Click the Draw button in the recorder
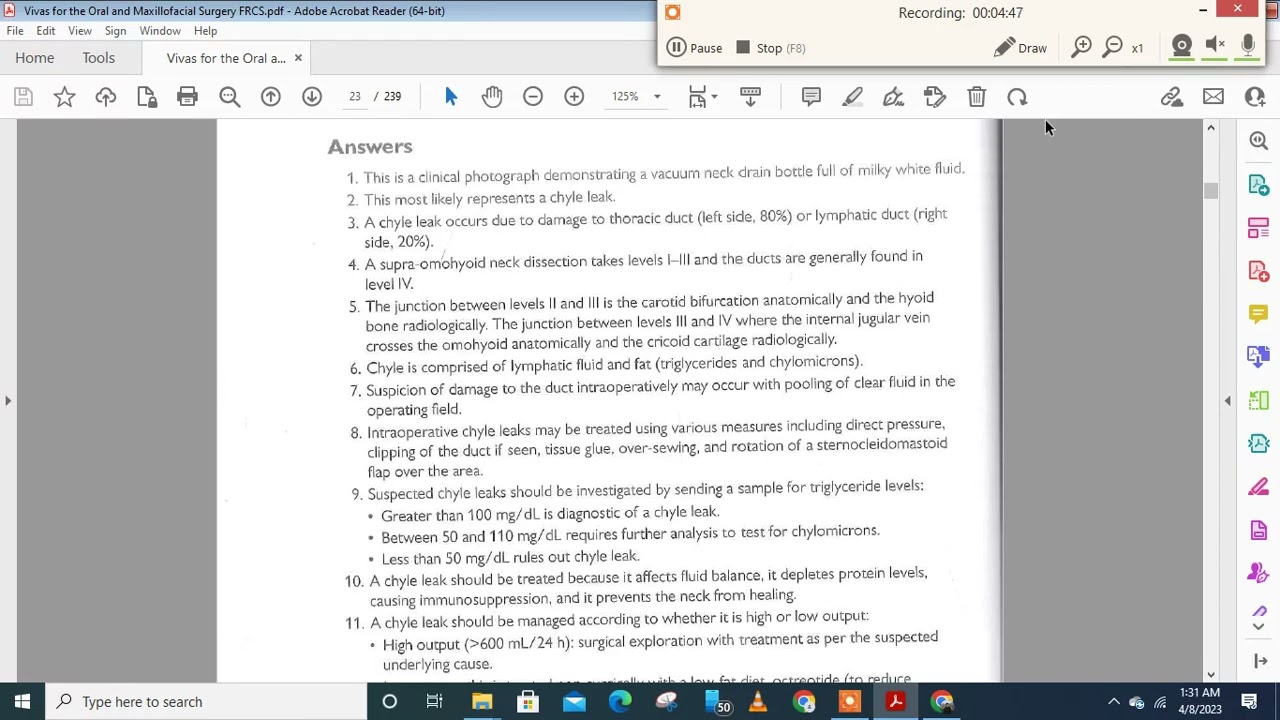This screenshot has height=720, width=1280. pos(1020,48)
